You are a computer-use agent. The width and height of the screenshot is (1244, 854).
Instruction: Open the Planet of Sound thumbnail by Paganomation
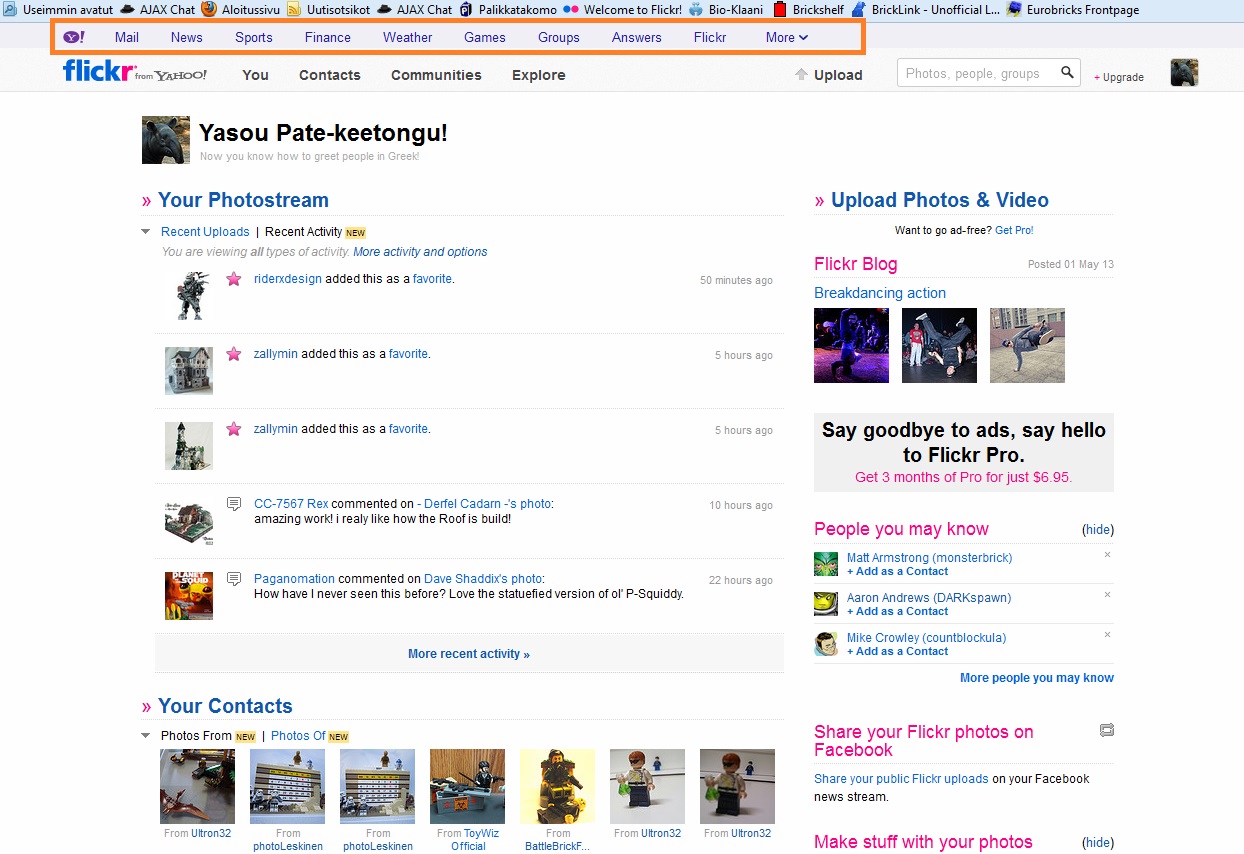pyautogui.click(x=189, y=595)
